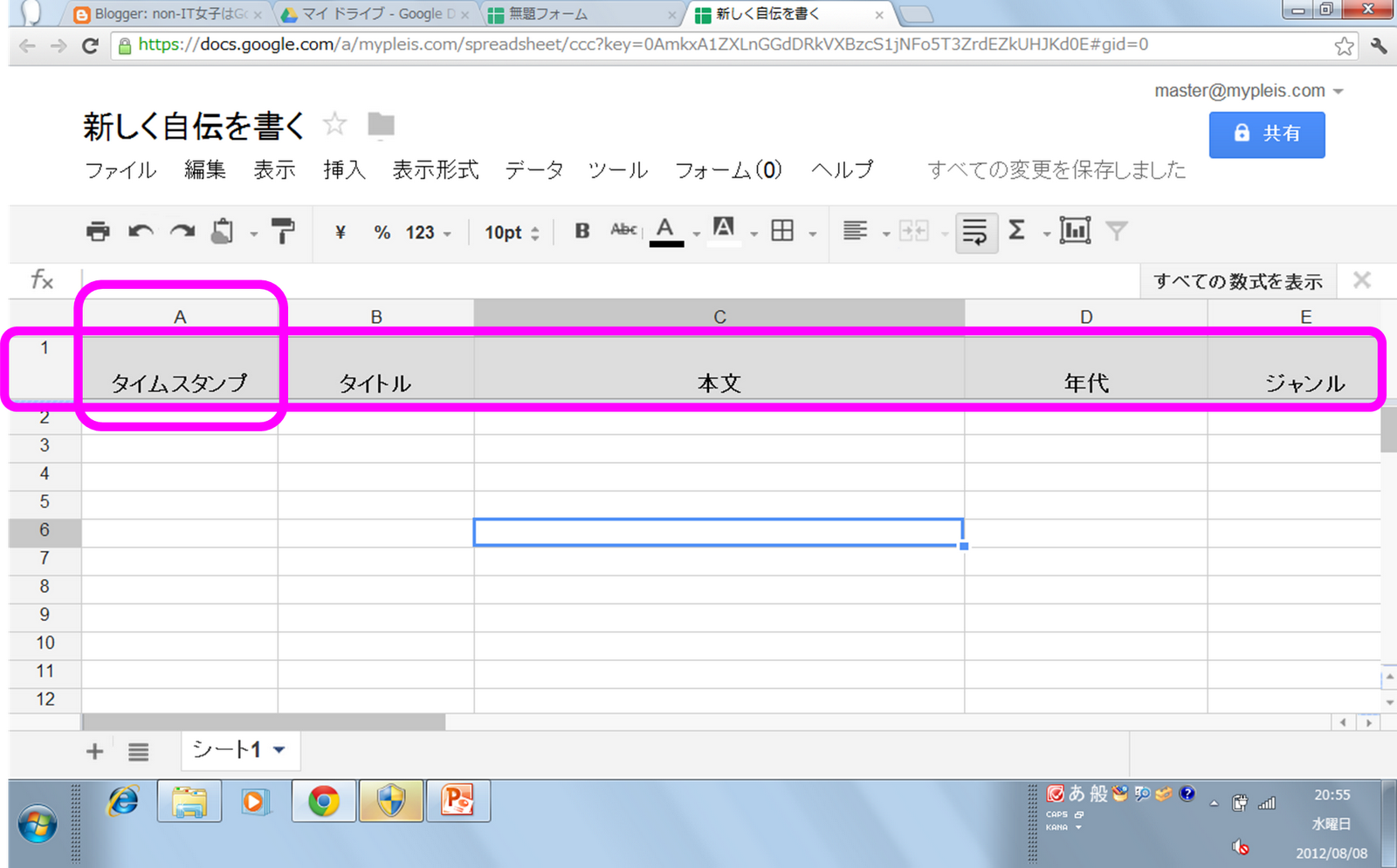Click the merge cells icon
Screen dimensions: 1397x868
click(914, 231)
